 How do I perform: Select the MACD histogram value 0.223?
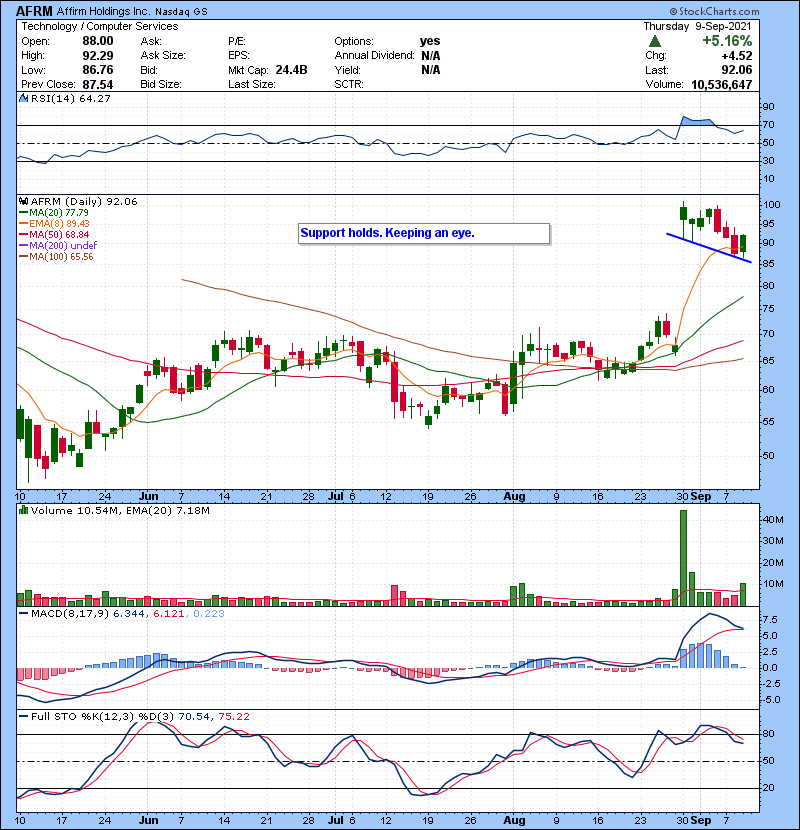(x=209, y=614)
